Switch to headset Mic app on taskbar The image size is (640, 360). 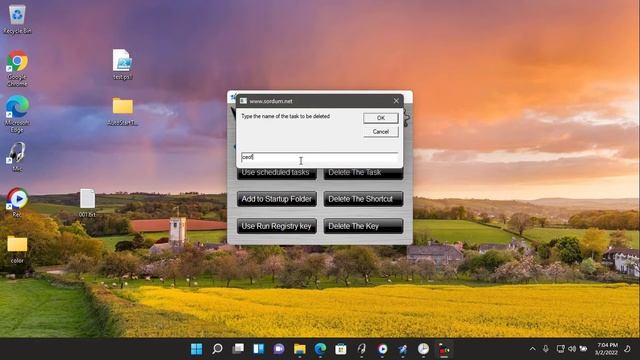point(362,349)
